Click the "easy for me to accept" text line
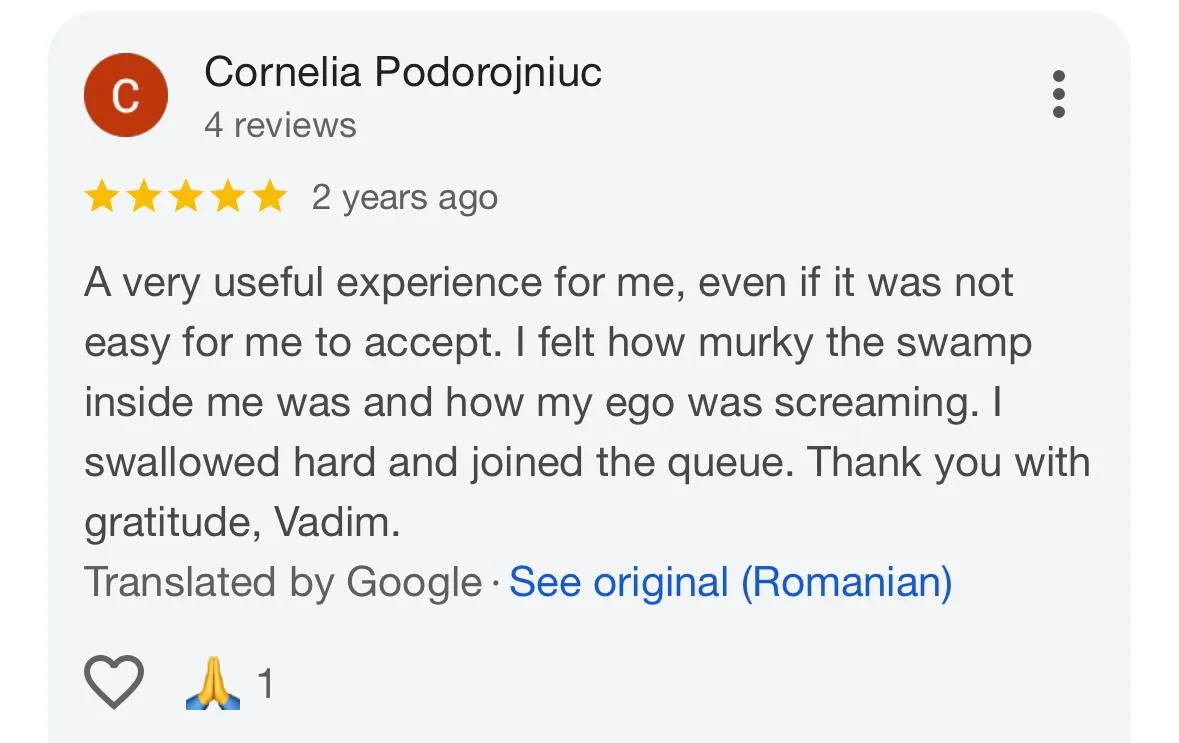Viewport: 1179px width, 743px height. (x=290, y=343)
